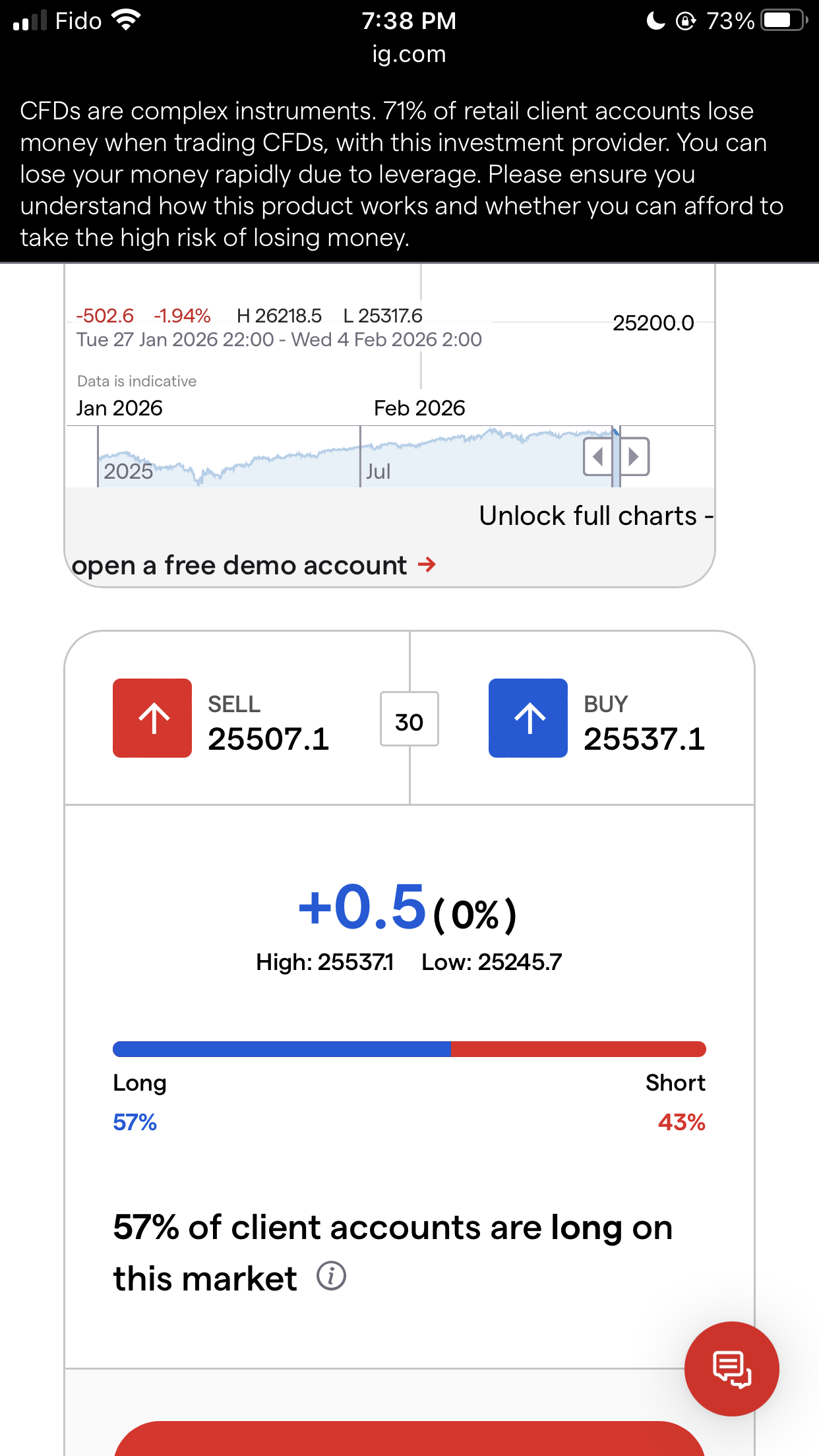Tap the chart date range text
The width and height of the screenshot is (819, 1456).
[x=279, y=340]
